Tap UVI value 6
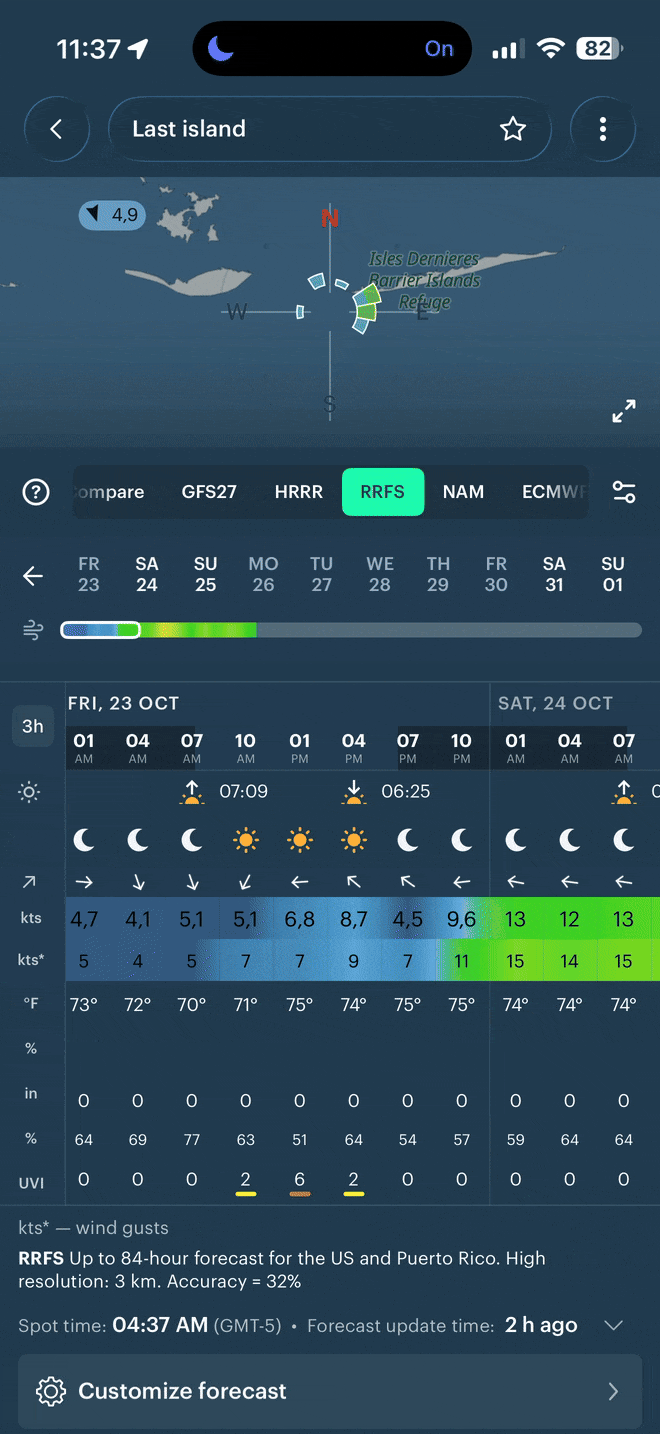This screenshot has width=660, height=1434. tap(300, 1180)
